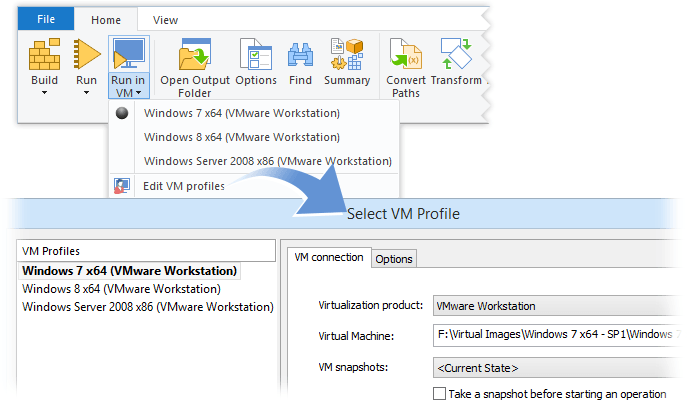Select the Windows 7 x64 radio bullet in menu
687x400 pixels.
(122, 113)
